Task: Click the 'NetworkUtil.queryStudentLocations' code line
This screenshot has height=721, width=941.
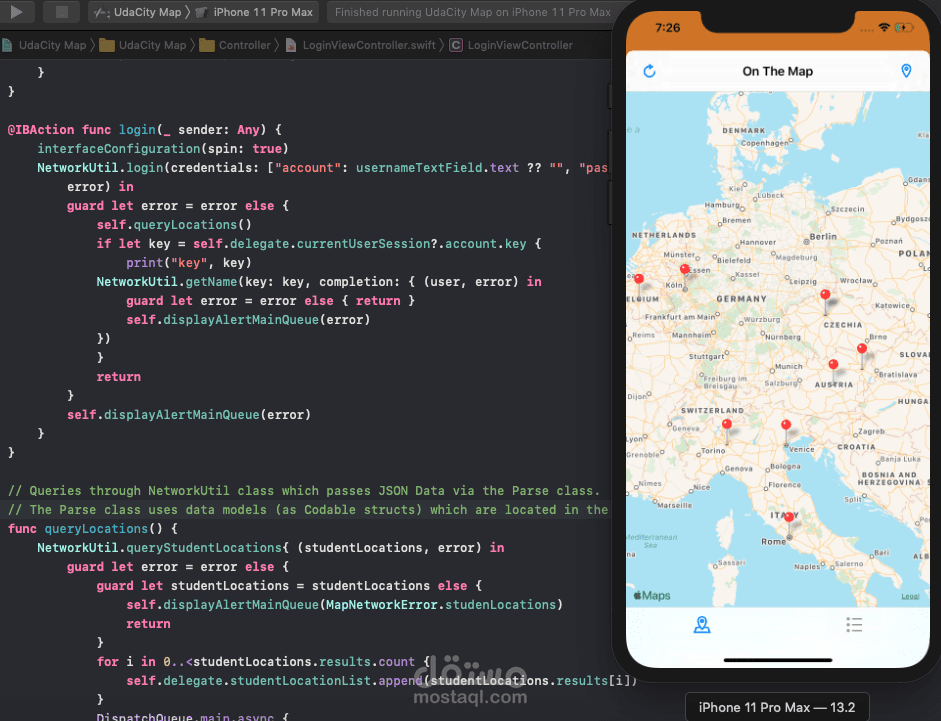Action: [x=270, y=548]
